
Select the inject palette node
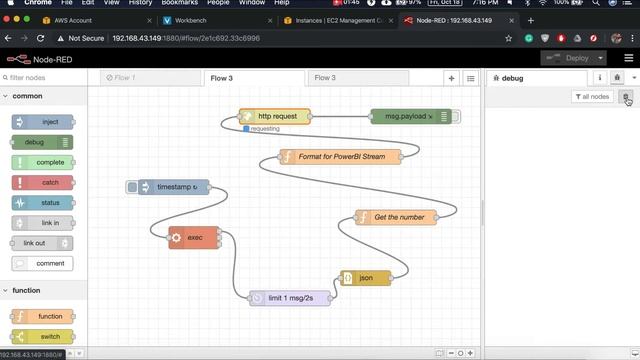[42, 122]
